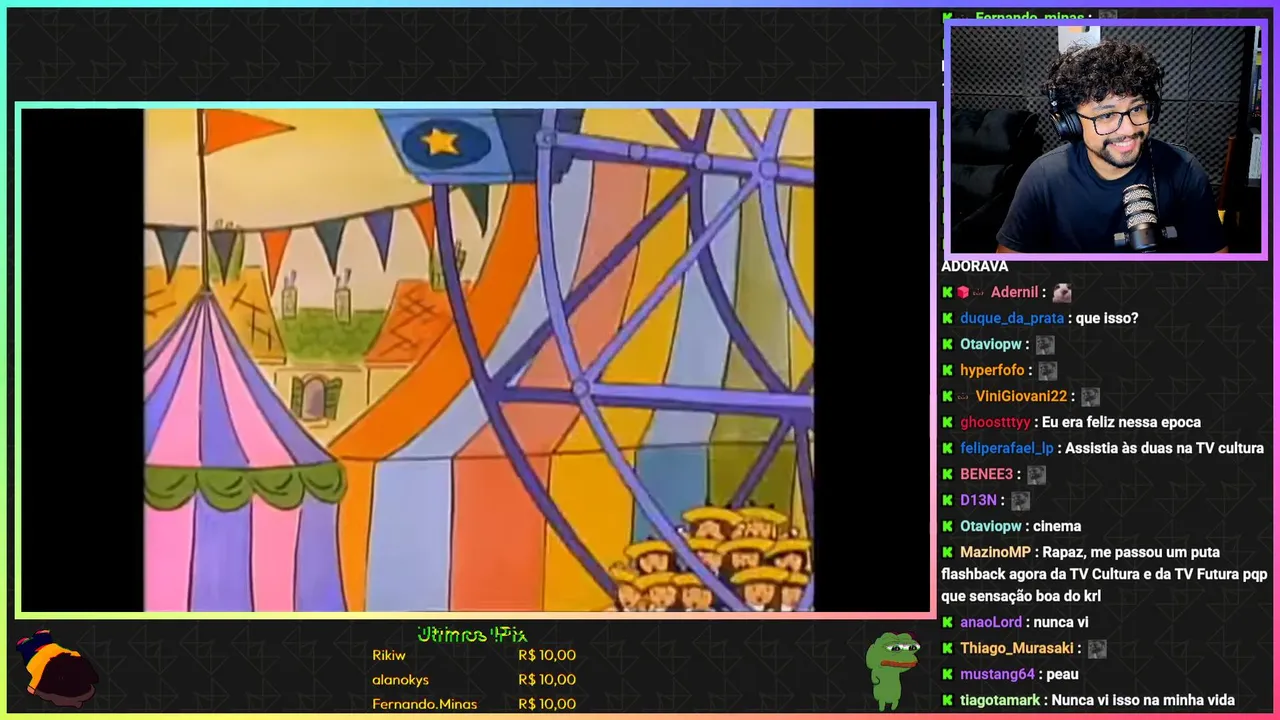This screenshot has height=720, width=1280.
Task: Click the R$ 10,00 amount beside alanokys
Action: click(547, 680)
